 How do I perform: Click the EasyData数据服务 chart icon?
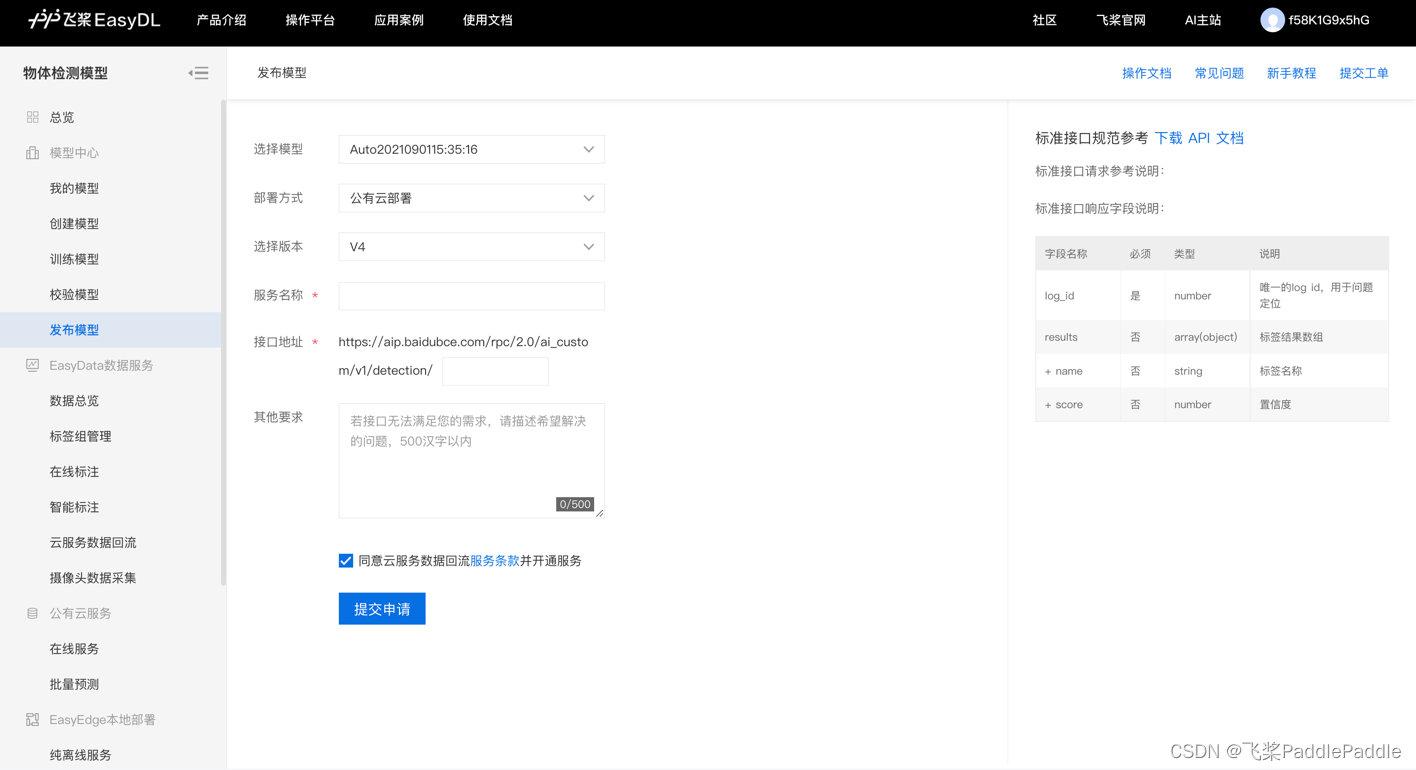tap(32, 365)
